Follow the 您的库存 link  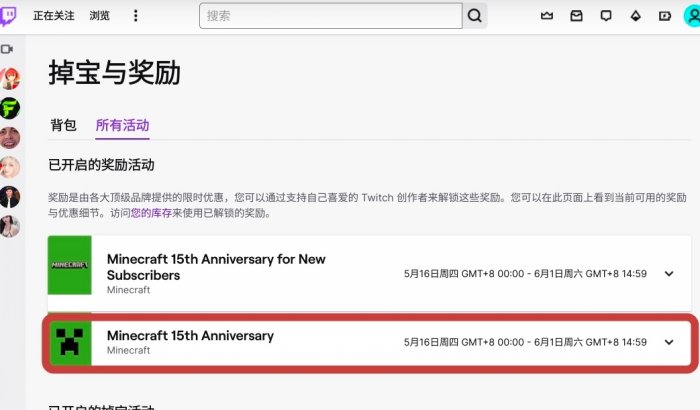coord(151,213)
